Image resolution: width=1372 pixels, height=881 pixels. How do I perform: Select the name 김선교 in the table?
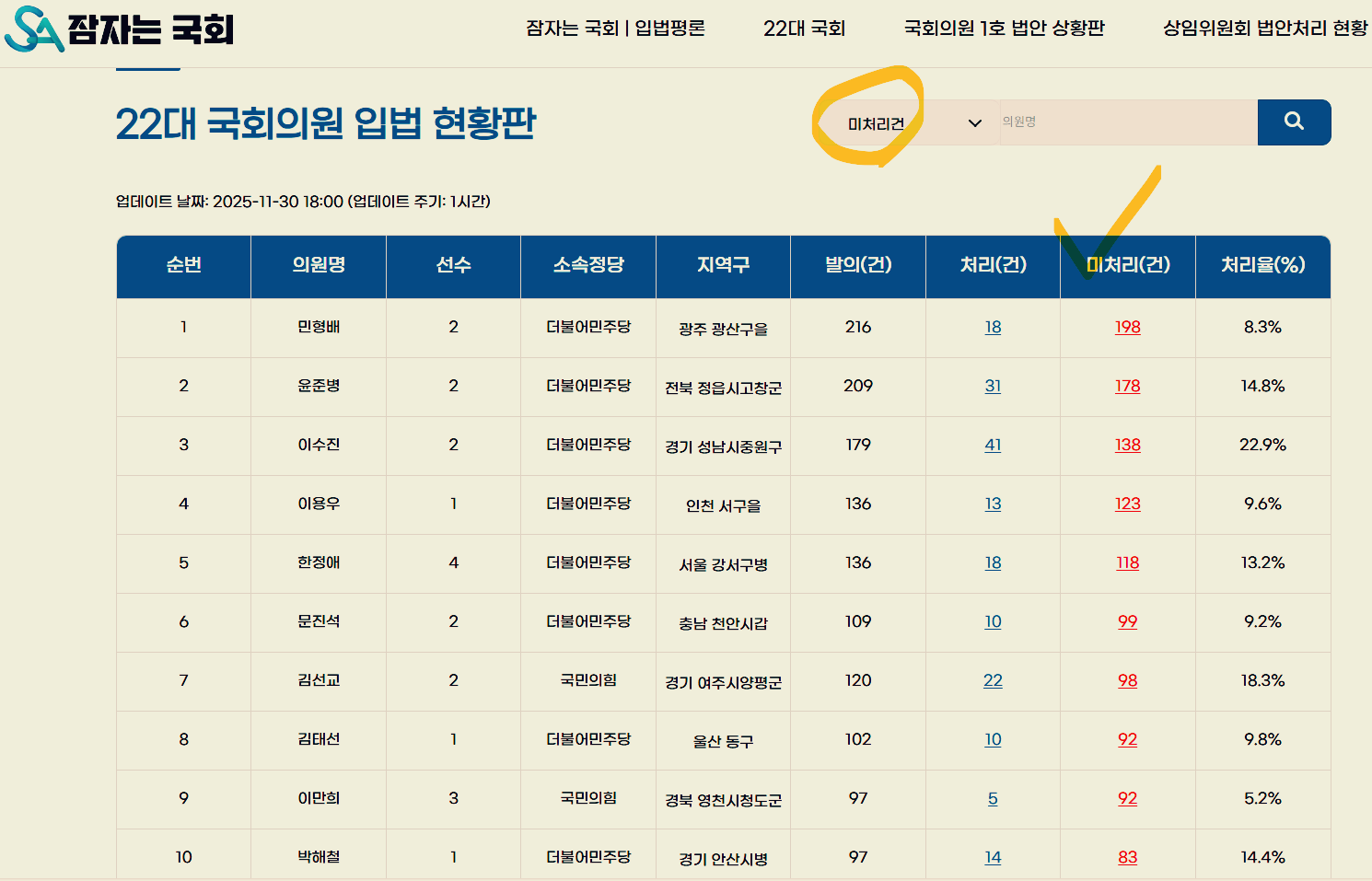[319, 680]
